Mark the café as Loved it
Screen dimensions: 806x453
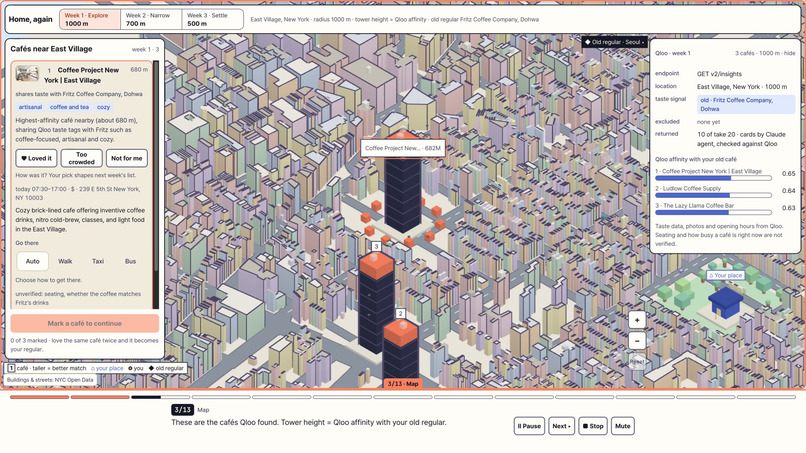pyautogui.click(x=36, y=158)
